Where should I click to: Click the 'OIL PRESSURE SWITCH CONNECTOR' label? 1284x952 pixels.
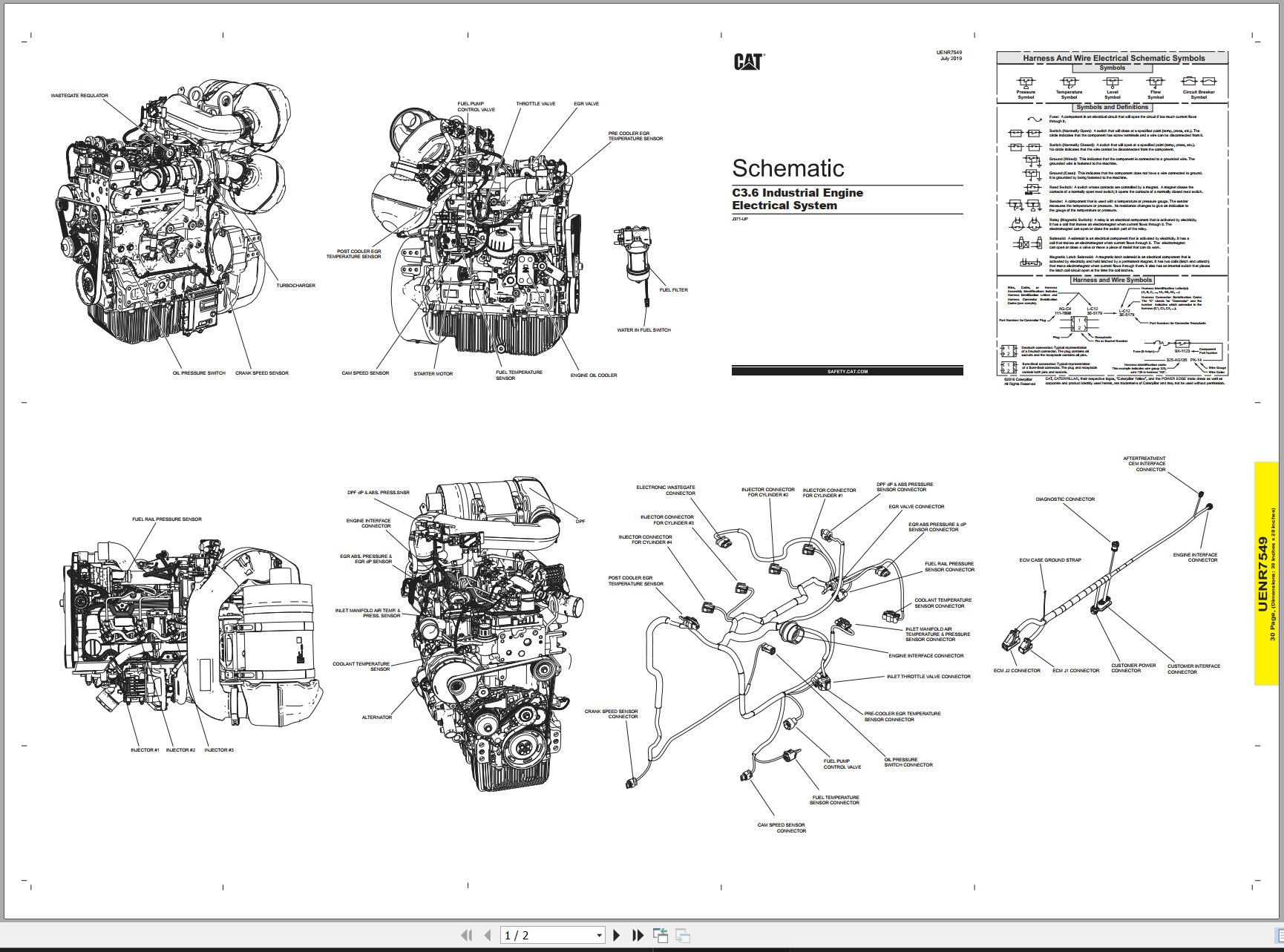pos(908,762)
